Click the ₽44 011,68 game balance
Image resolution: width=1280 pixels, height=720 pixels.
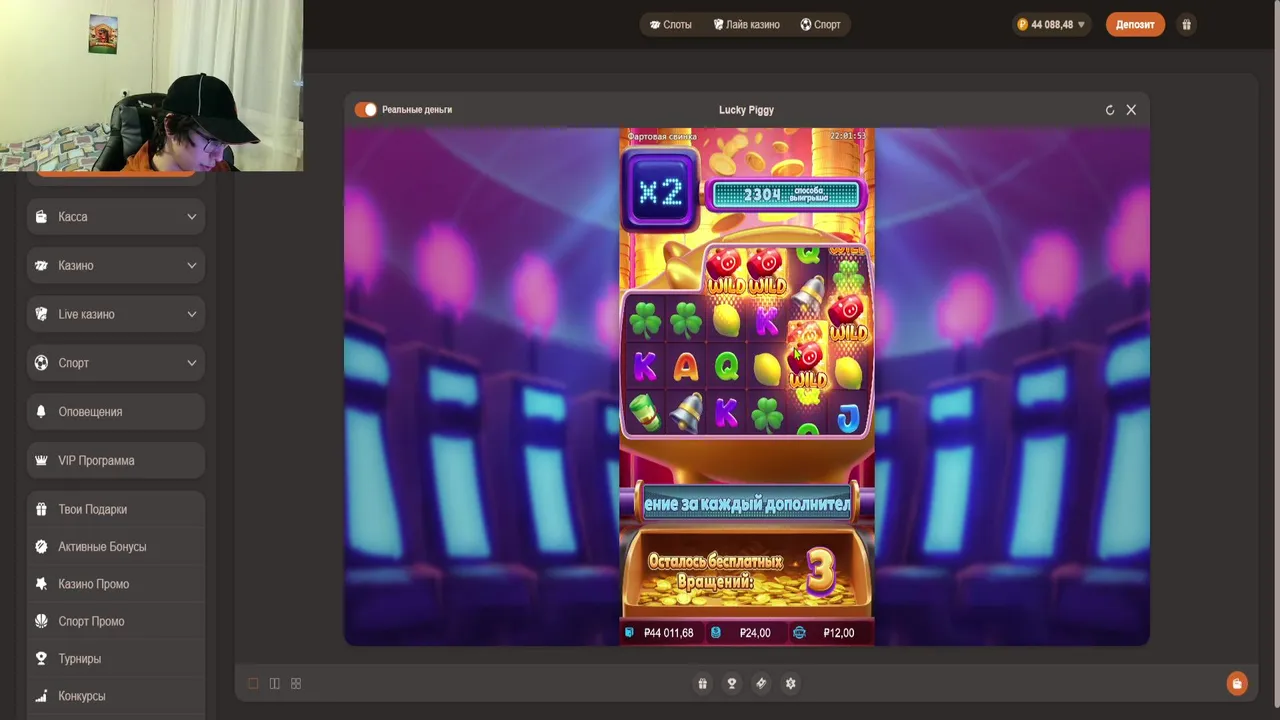[669, 633]
